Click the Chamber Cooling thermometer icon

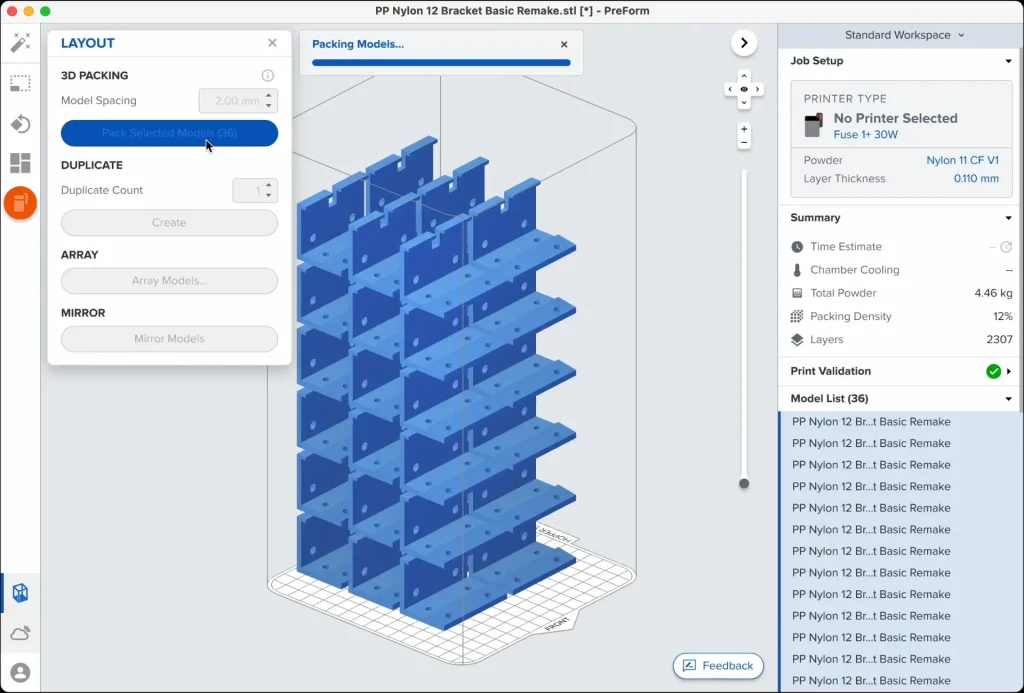[x=797, y=270]
